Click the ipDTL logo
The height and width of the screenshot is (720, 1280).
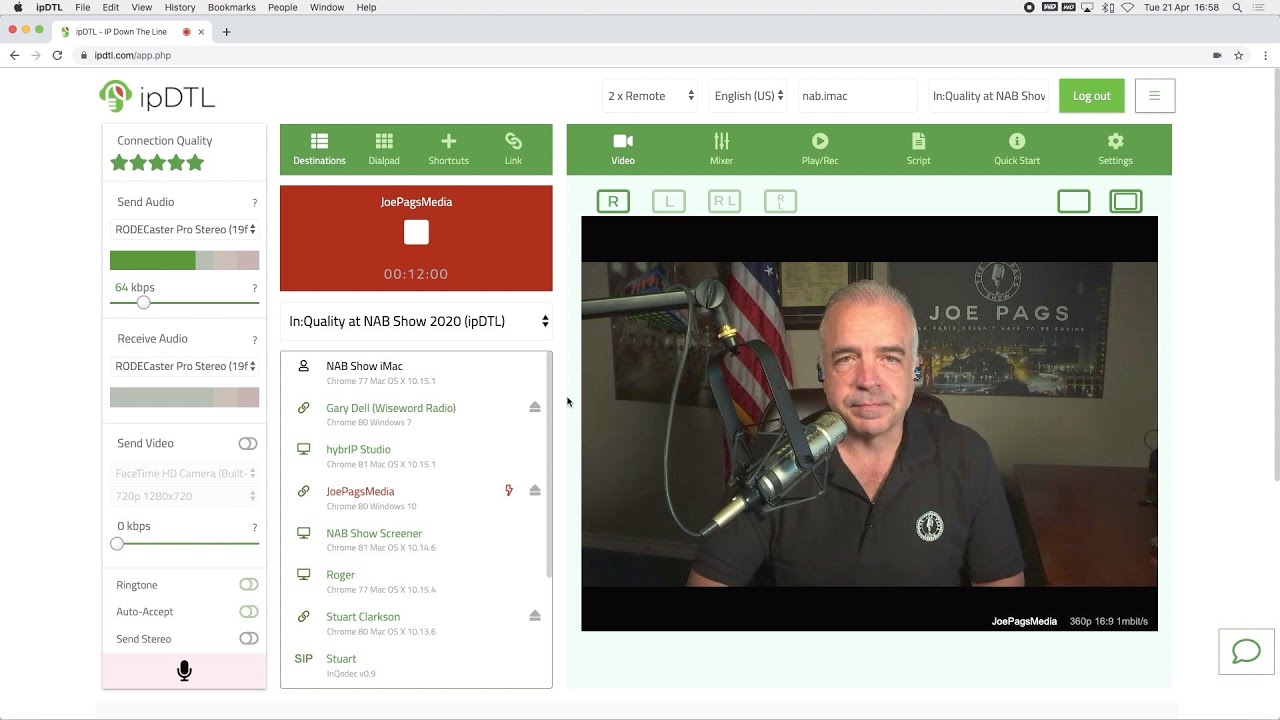coord(157,96)
